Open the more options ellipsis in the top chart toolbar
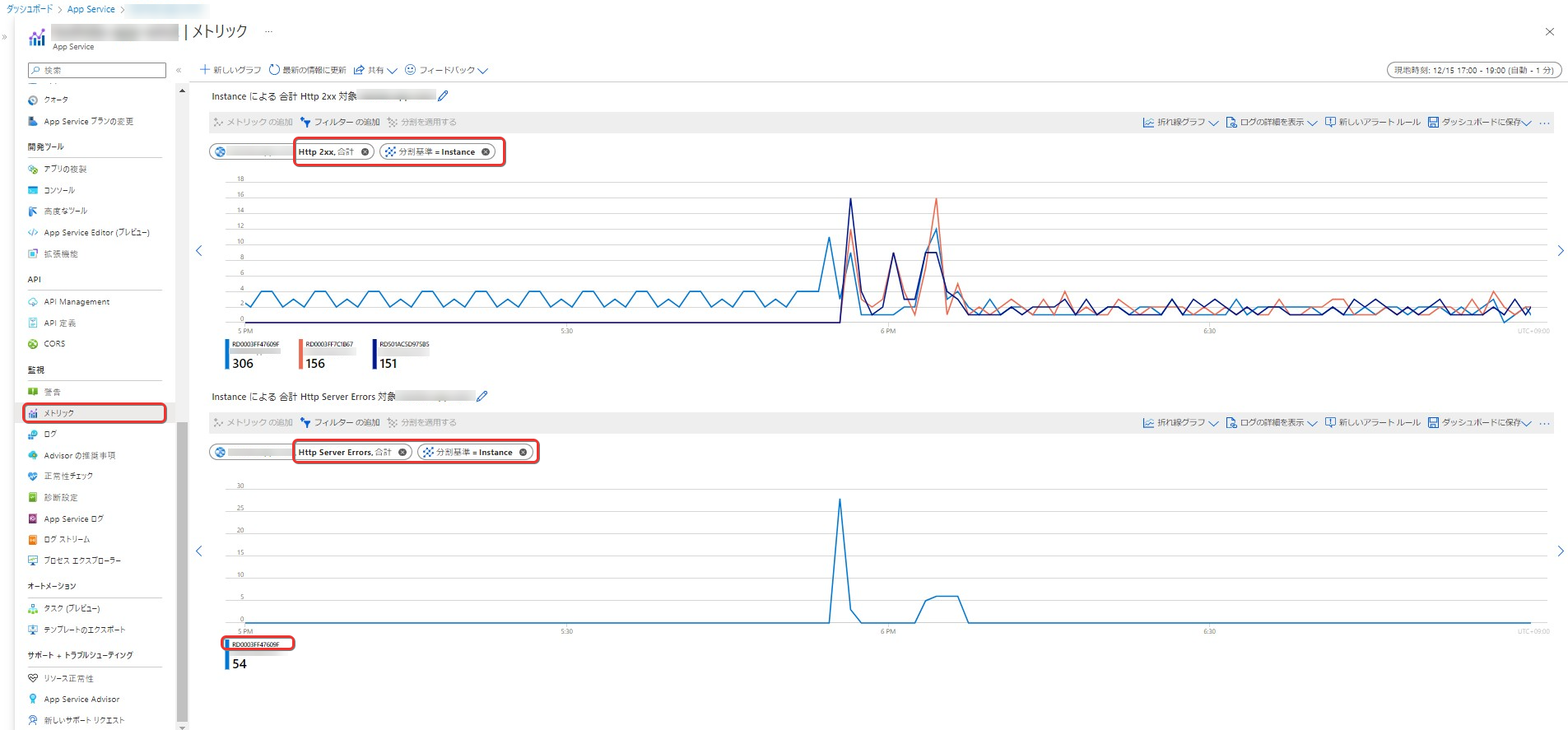The width and height of the screenshot is (1568, 730). 1544,123
